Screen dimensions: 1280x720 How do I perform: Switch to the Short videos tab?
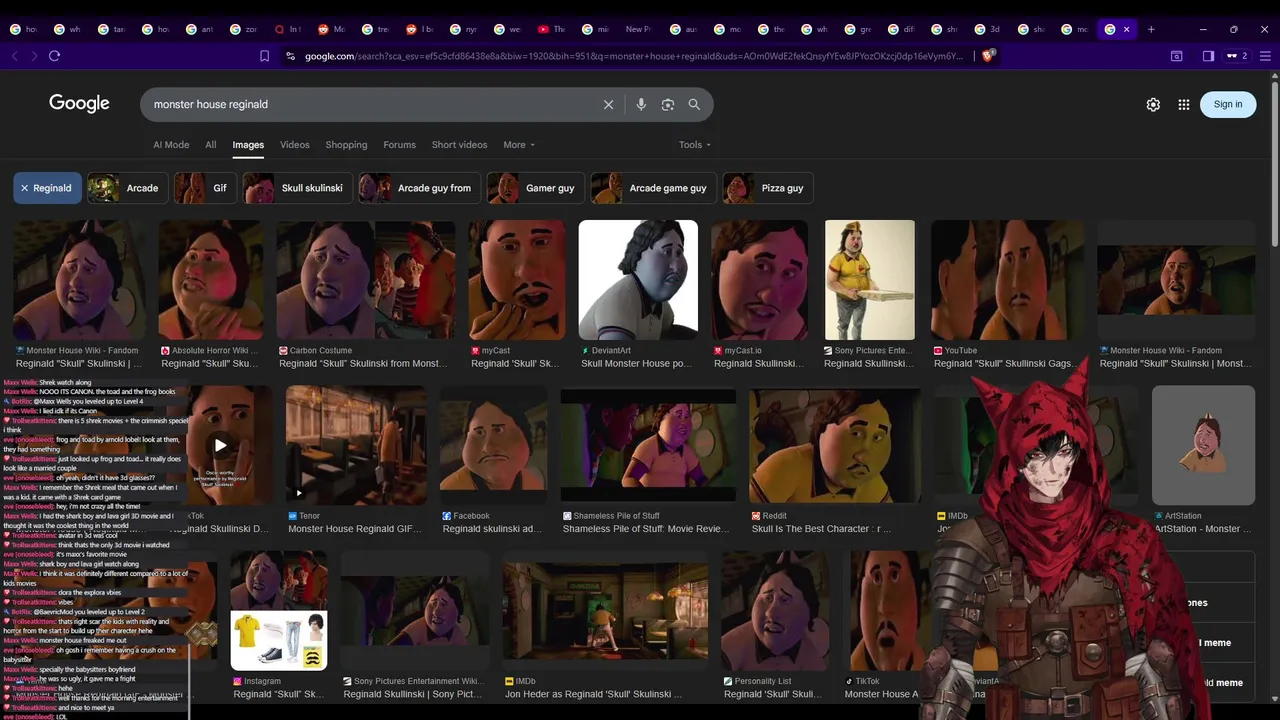pos(459,145)
